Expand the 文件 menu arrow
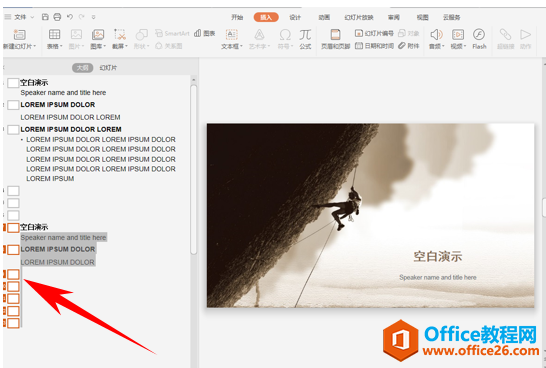Screen dimensions: 546x368 (32, 17)
